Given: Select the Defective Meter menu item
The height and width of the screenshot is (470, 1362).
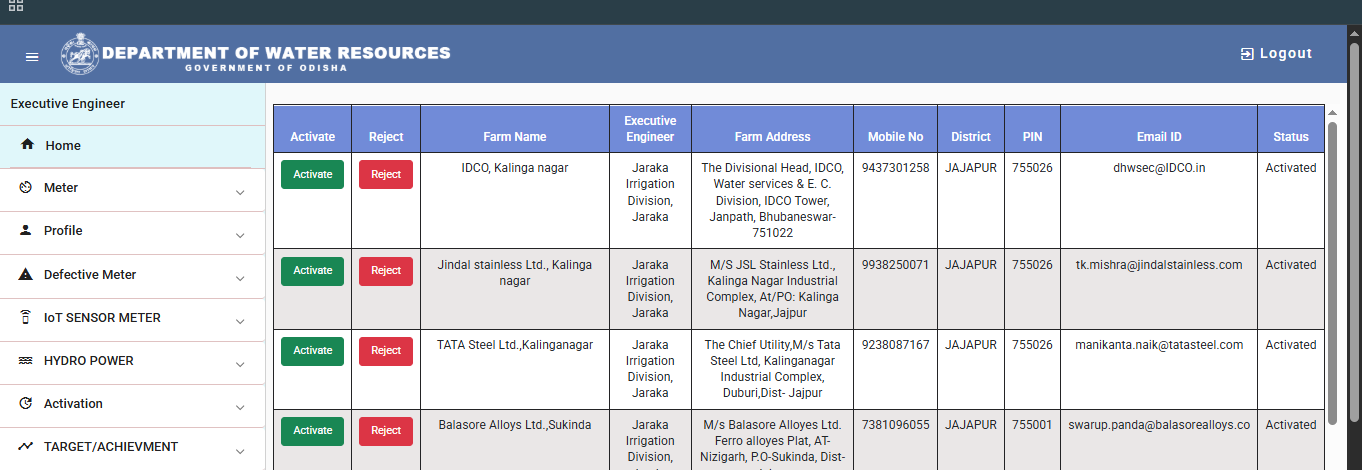Looking at the screenshot, I should pyautogui.click(x=132, y=275).
